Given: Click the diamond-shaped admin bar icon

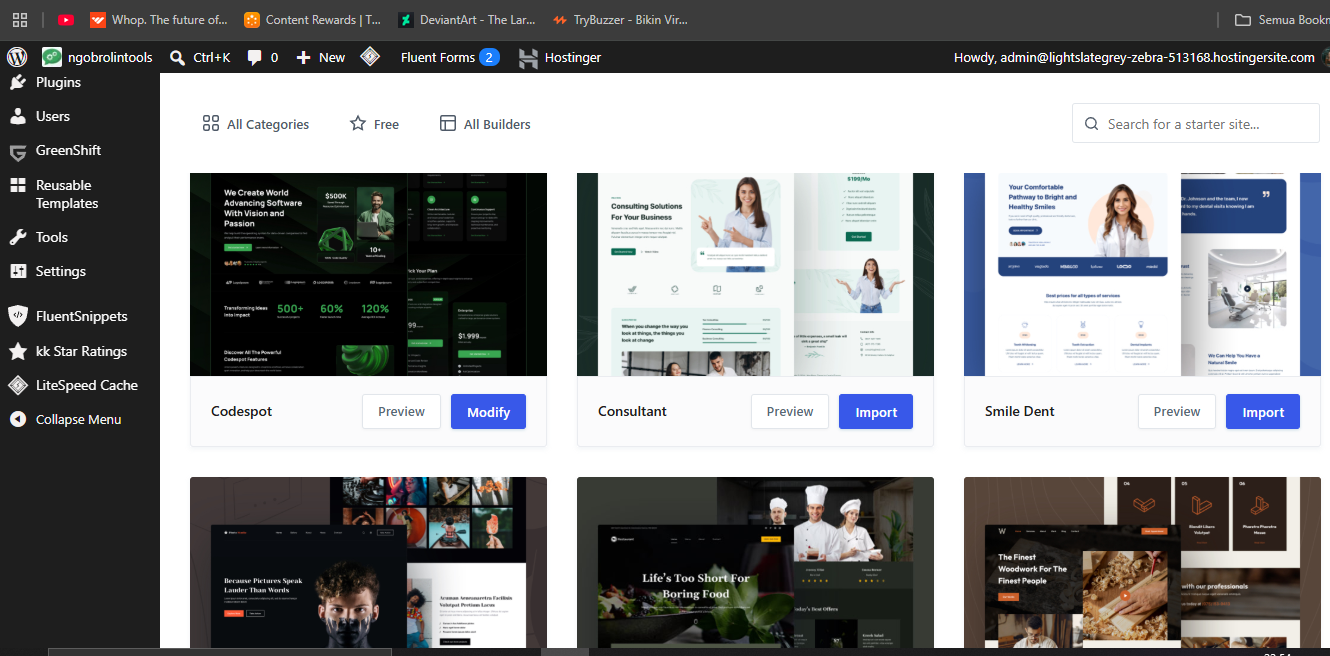Looking at the screenshot, I should click(x=370, y=57).
